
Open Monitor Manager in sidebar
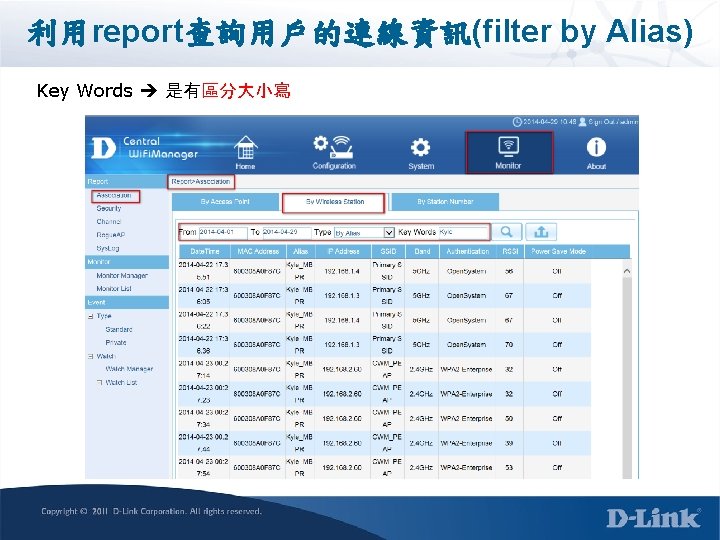pyautogui.click(x=122, y=276)
